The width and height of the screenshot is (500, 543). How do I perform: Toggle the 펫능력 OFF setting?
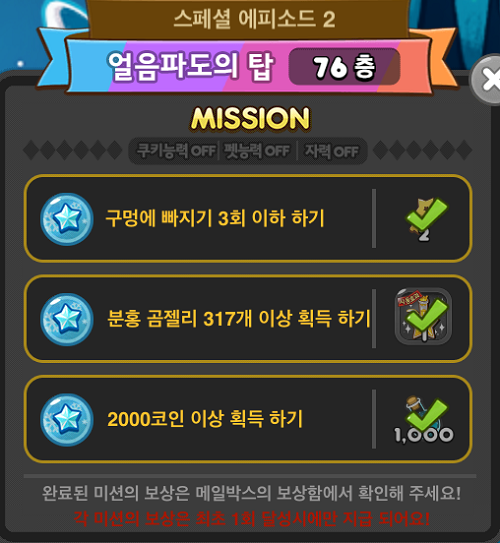257,151
